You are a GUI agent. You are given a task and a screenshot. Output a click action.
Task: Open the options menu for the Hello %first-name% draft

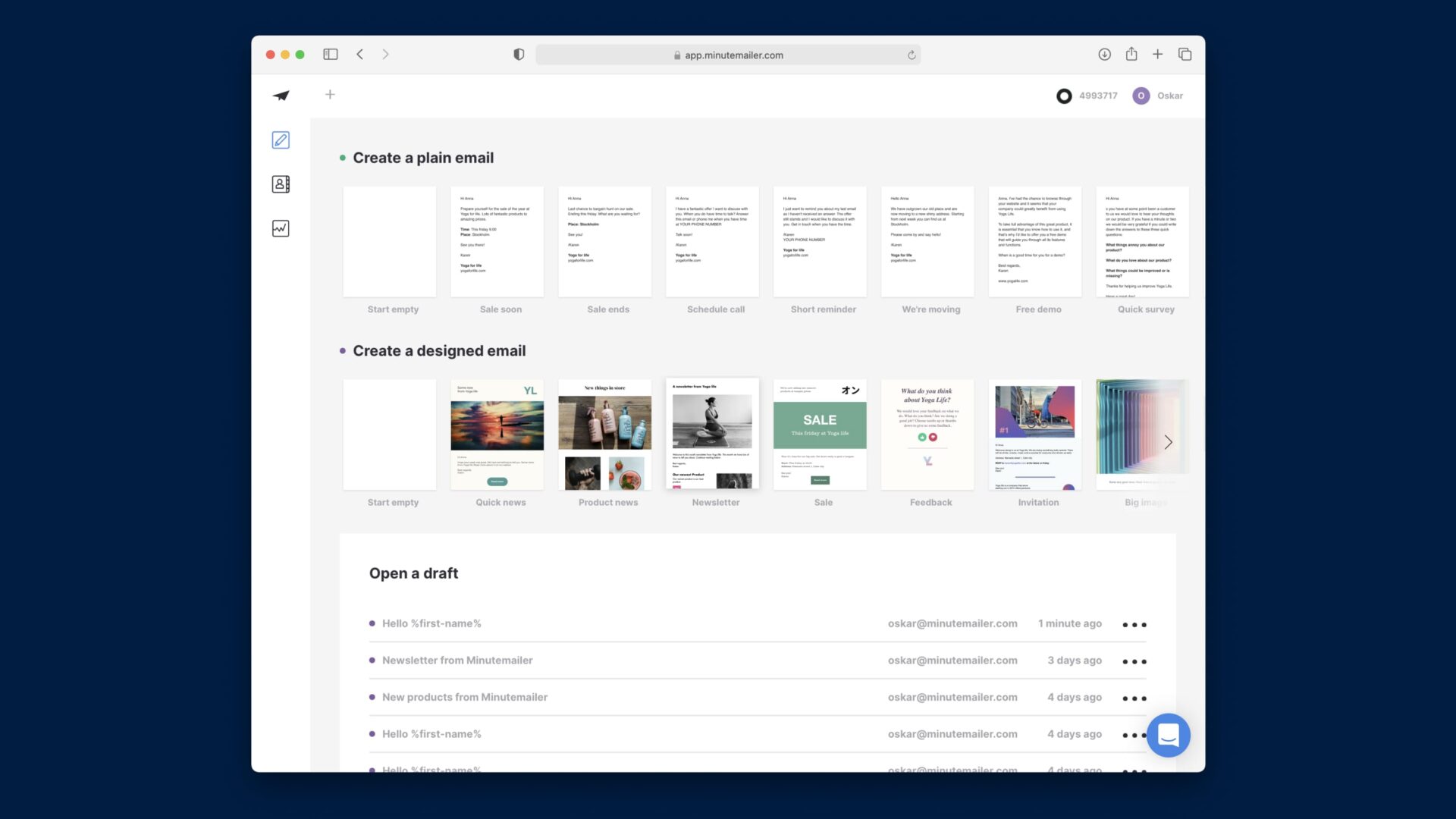tap(1134, 624)
